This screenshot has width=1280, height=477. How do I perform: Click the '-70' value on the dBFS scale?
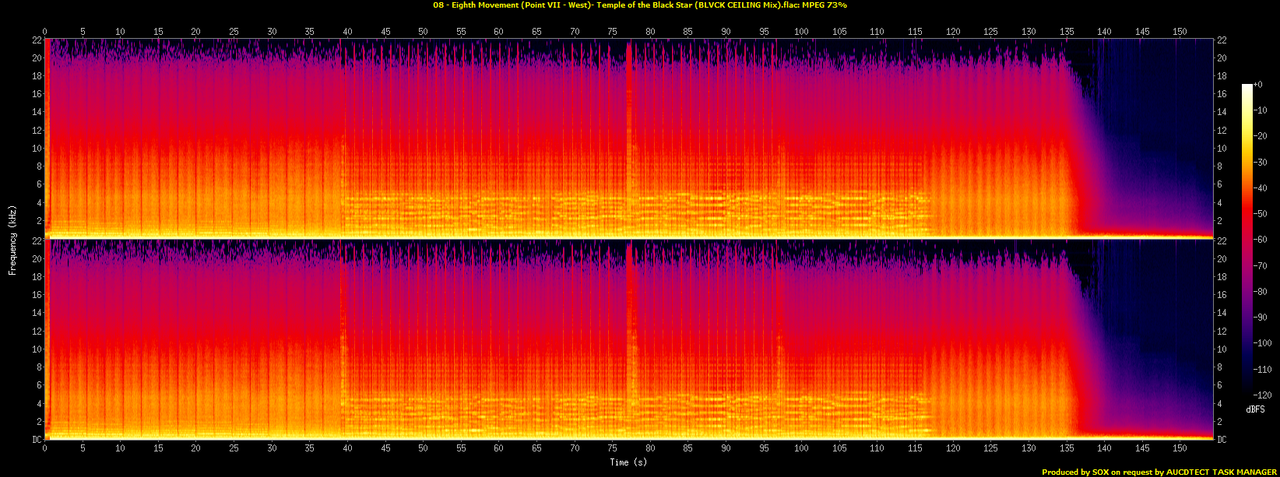pos(1263,264)
